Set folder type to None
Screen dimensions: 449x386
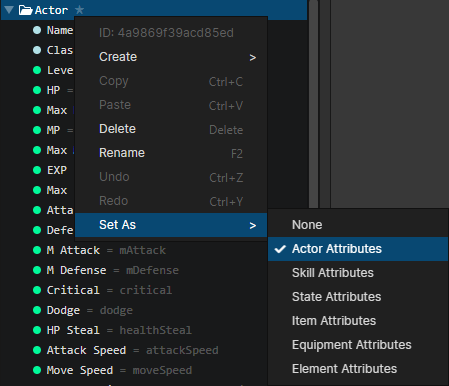358,225
